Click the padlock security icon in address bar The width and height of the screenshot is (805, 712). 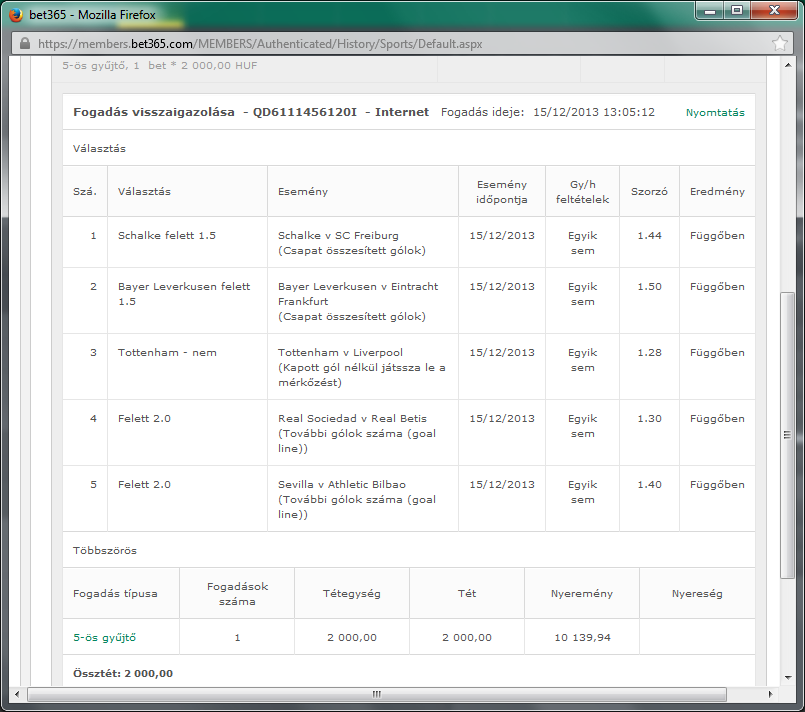pyautogui.click(x=25, y=44)
